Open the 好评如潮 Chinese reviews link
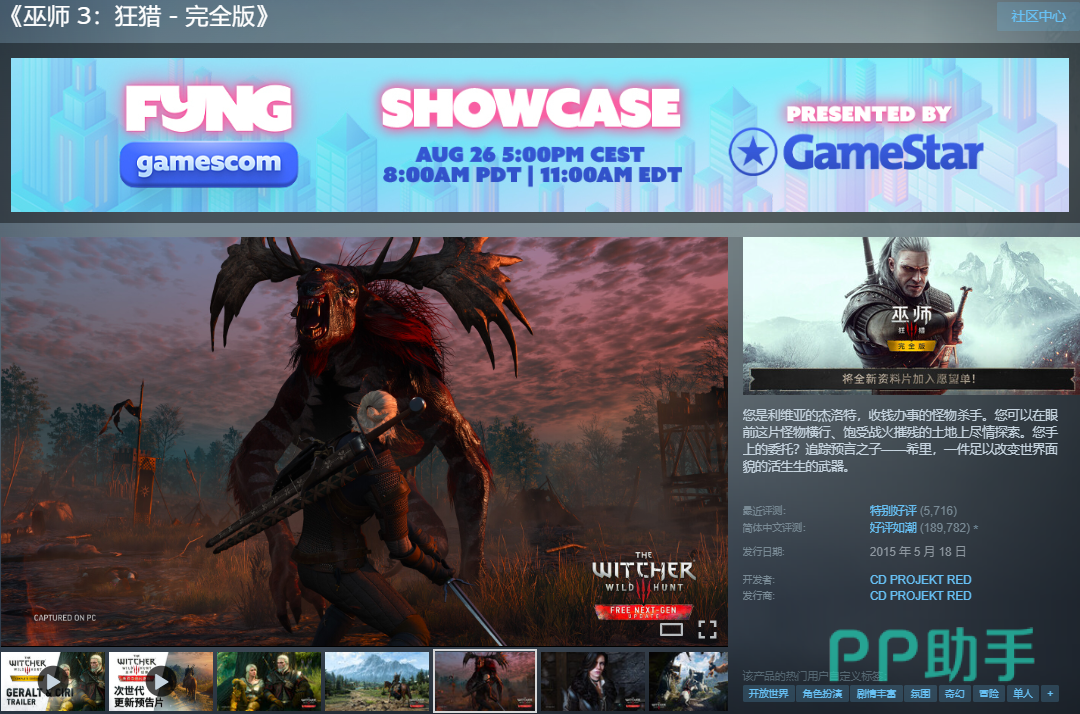This screenshot has width=1080, height=714. pyautogui.click(x=893, y=527)
